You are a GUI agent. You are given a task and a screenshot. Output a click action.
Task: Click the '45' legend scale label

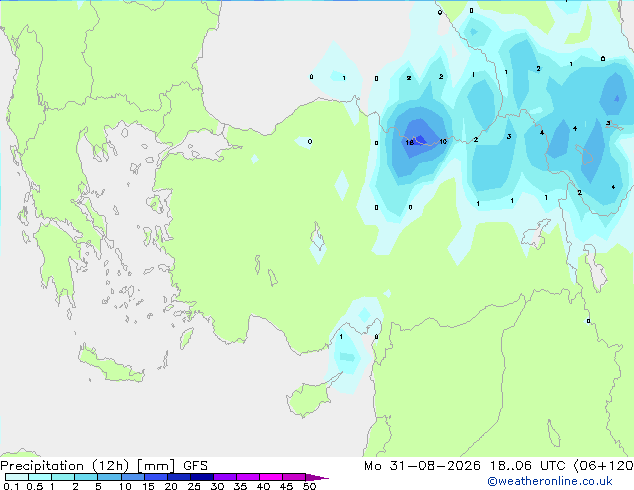[286, 486]
